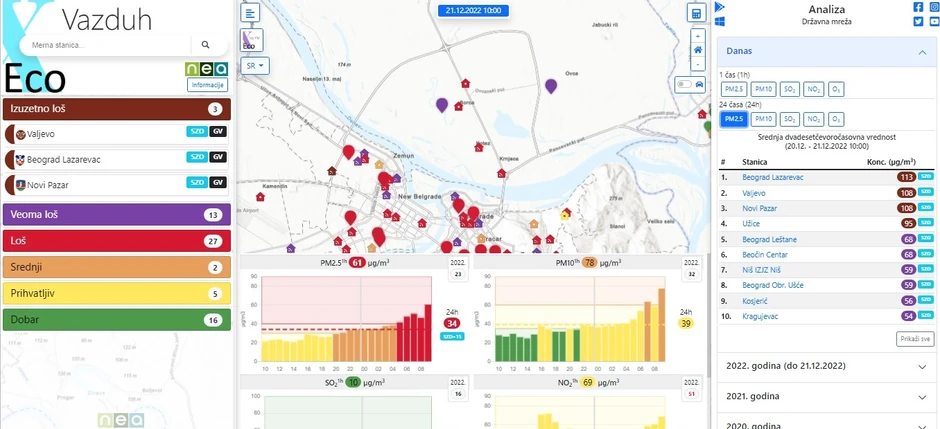Open the Užice station link

pyautogui.click(x=751, y=223)
